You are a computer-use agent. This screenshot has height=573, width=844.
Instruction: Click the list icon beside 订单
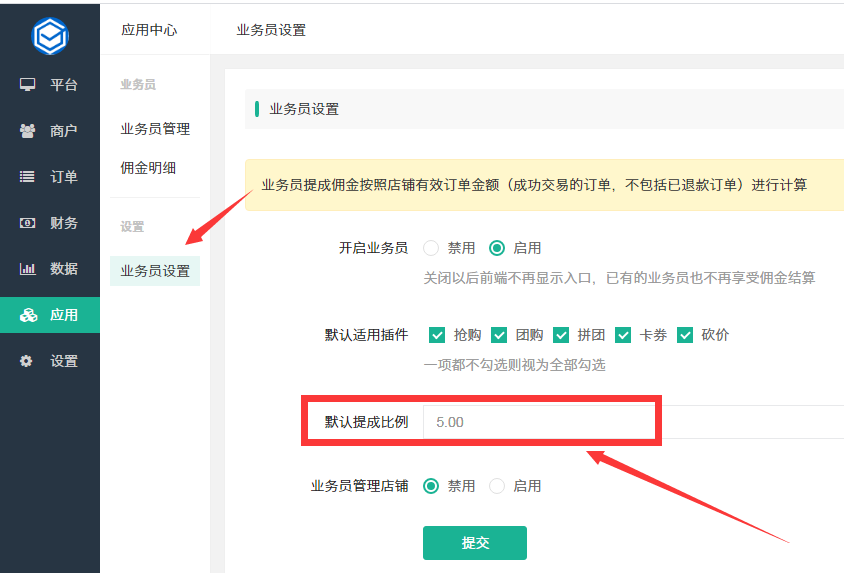27,176
